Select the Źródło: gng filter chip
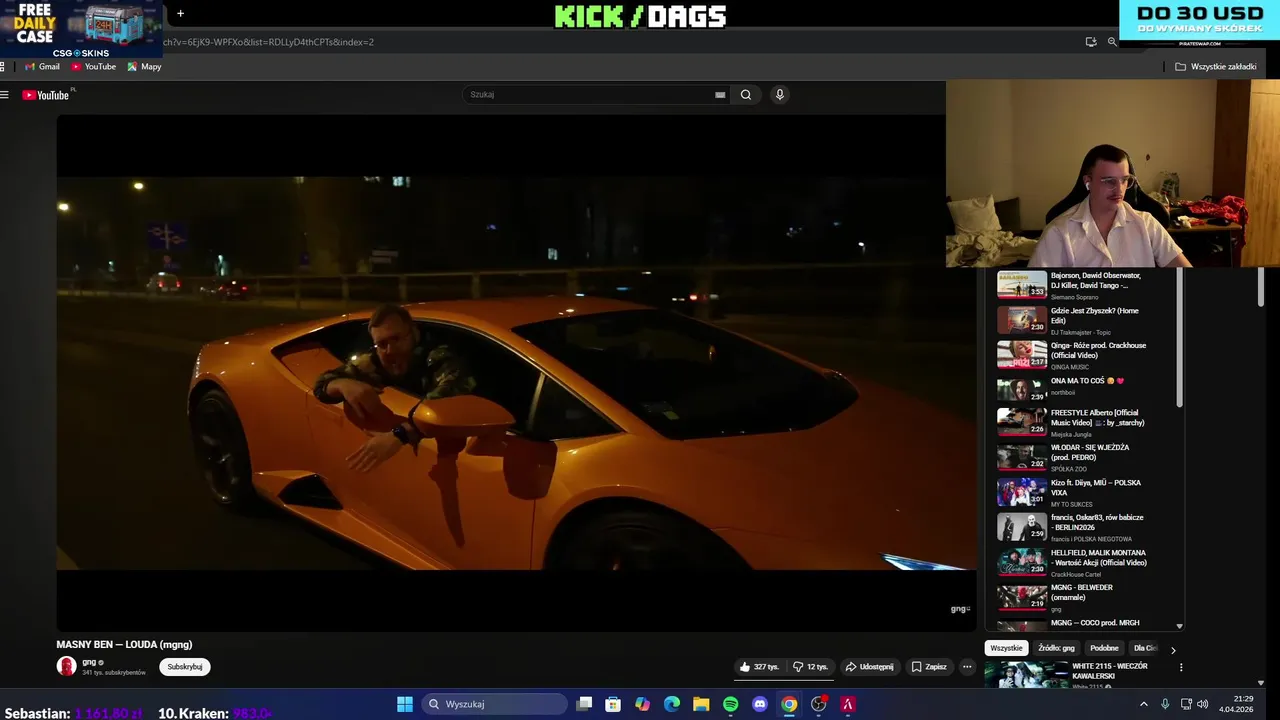Viewport: 1280px width, 720px height. pyautogui.click(x=1056, y=648)
